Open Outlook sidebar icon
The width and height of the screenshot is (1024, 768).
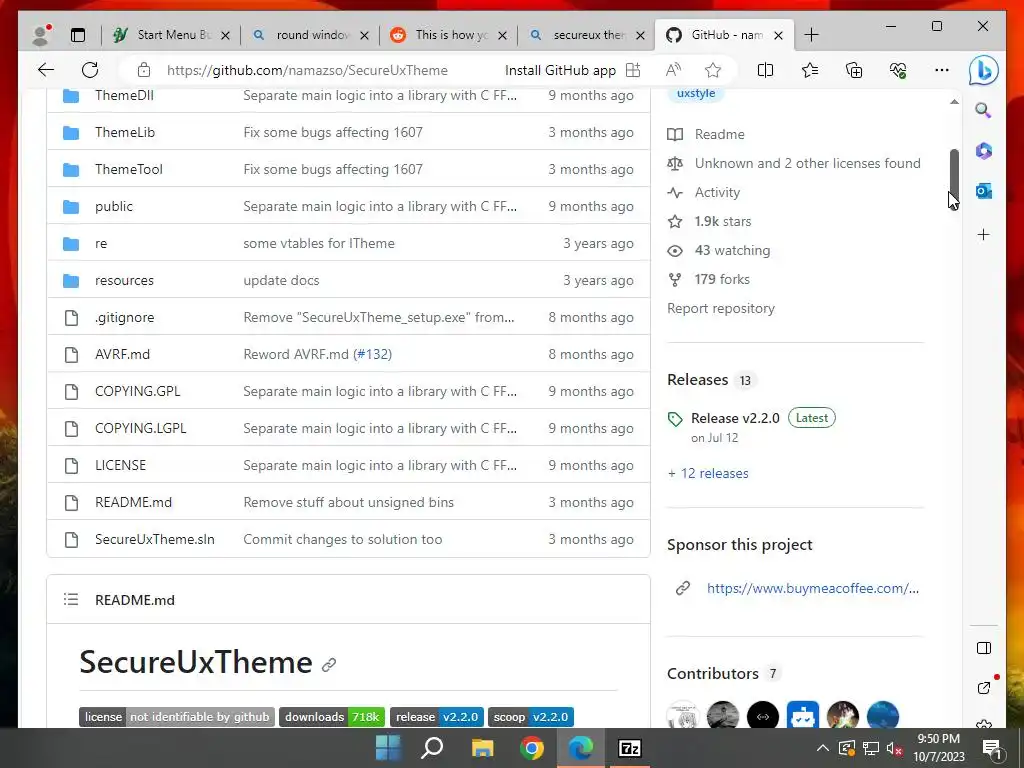point(984,191)
